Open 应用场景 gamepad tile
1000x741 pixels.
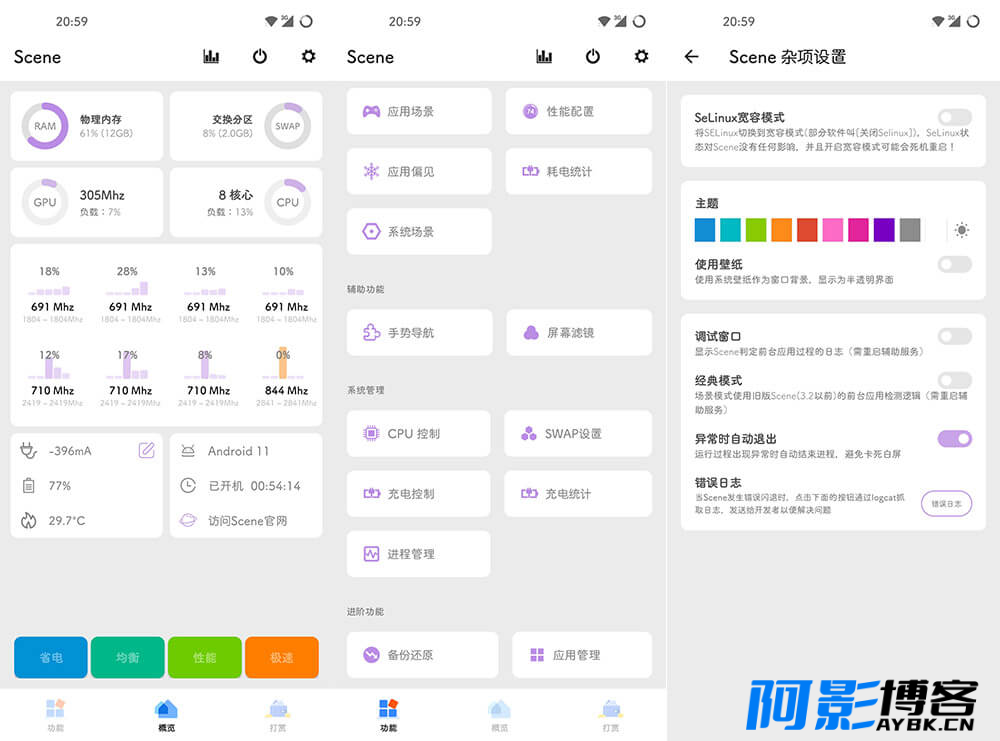(419, 111)
